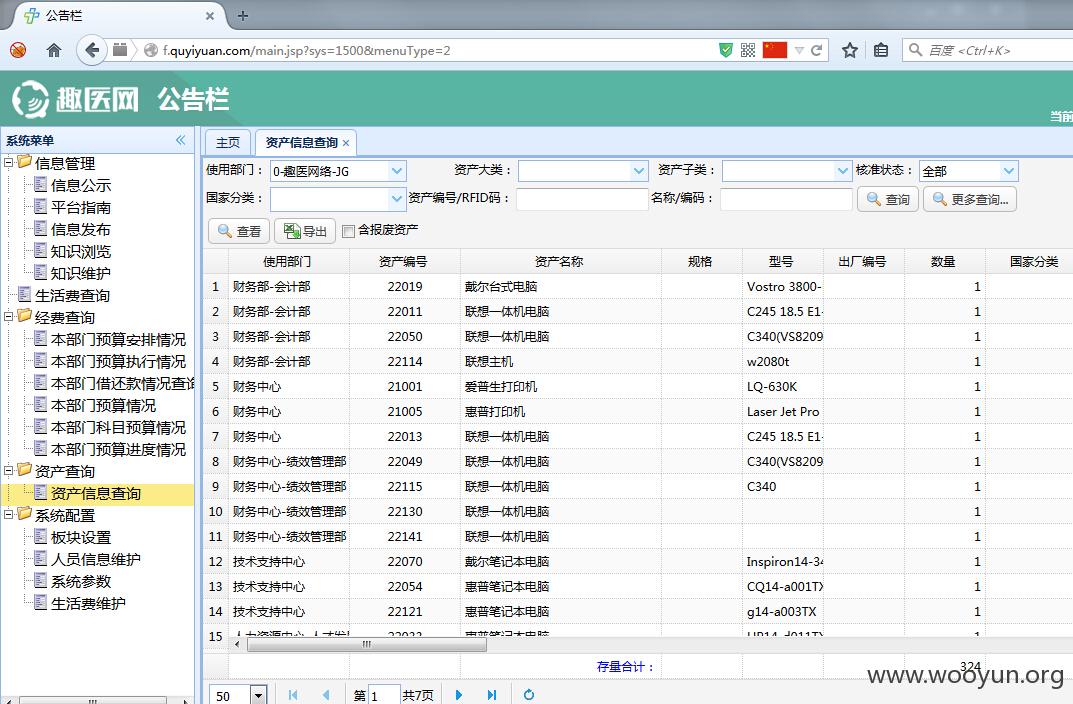
Task: Go to the next page of results
Action: point(458,694)
